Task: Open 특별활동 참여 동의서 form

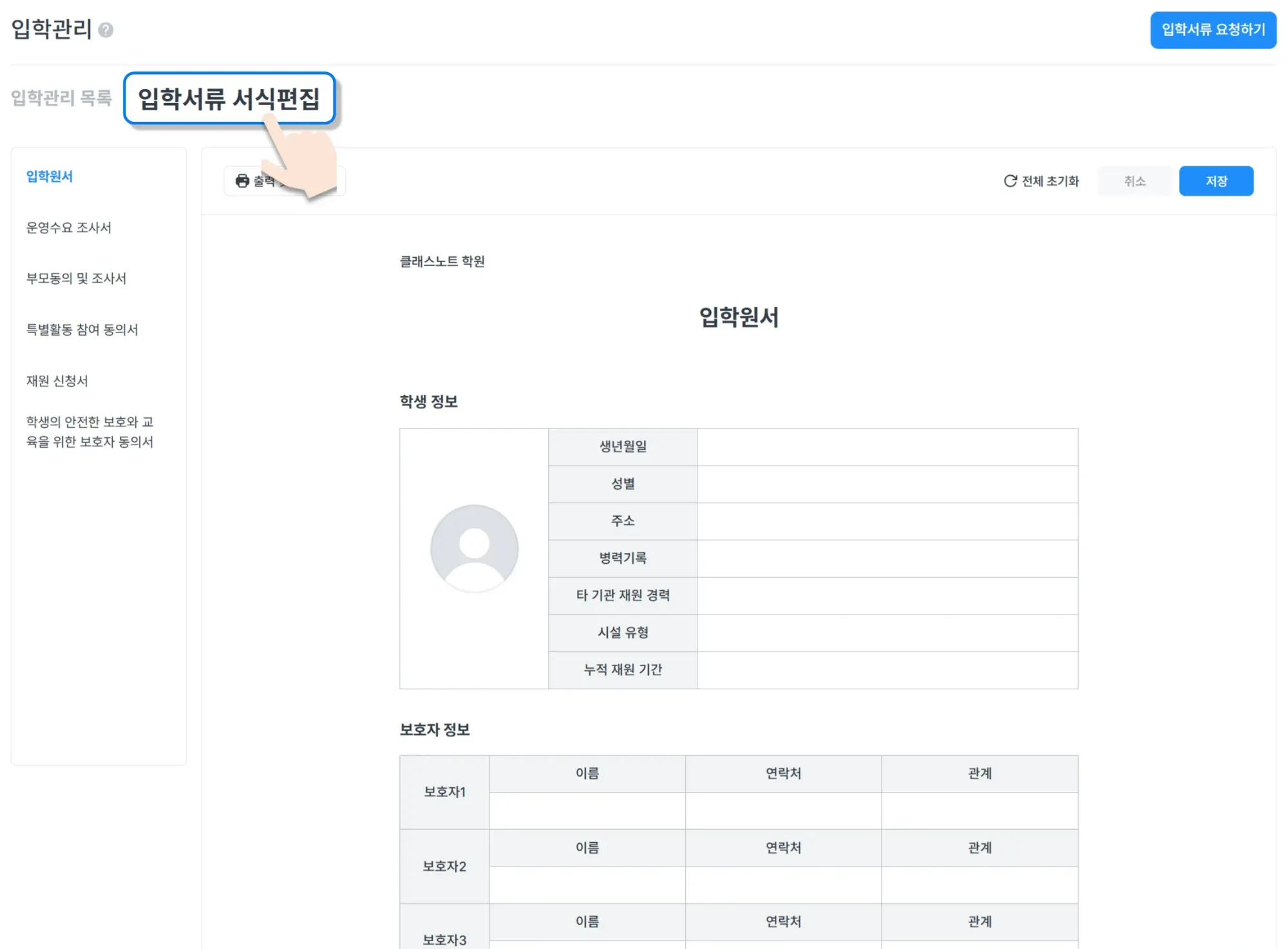Action: point(82,330)
